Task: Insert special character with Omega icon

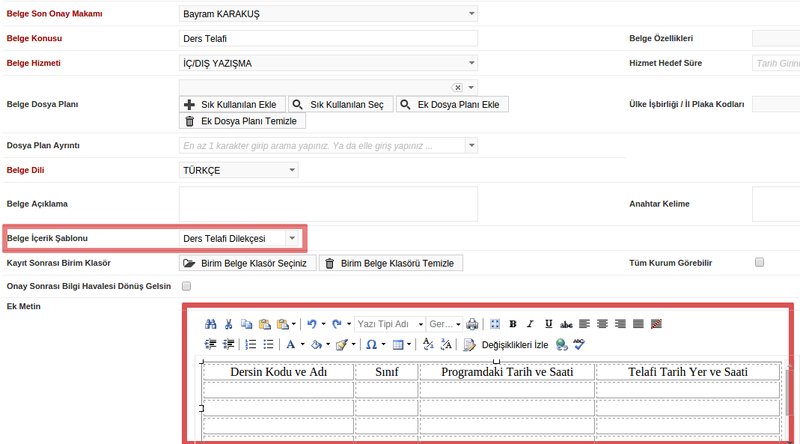Action: (x=370, y=344)
